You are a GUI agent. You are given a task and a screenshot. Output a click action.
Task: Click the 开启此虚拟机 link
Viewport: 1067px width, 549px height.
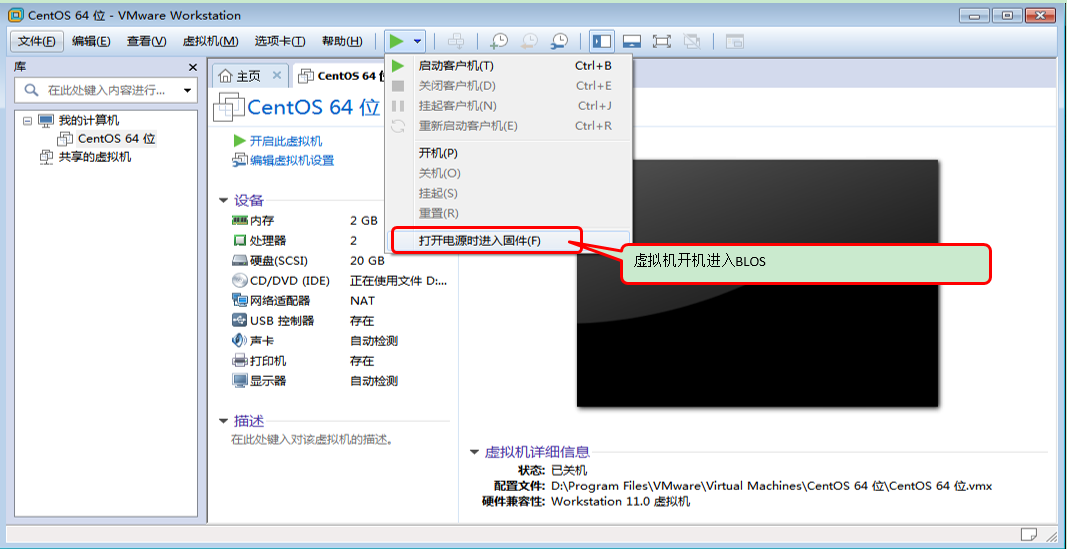(286, 142)
